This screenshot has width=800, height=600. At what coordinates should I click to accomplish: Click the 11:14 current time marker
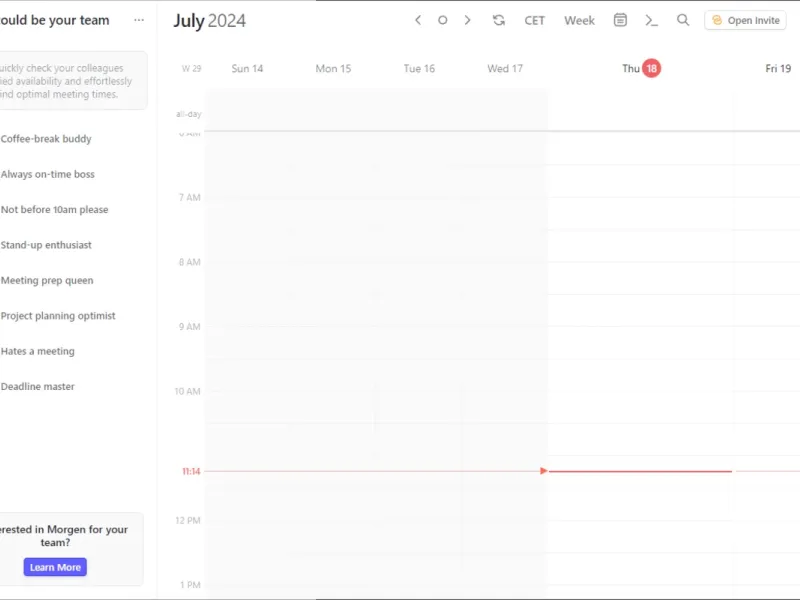(191, 471)
